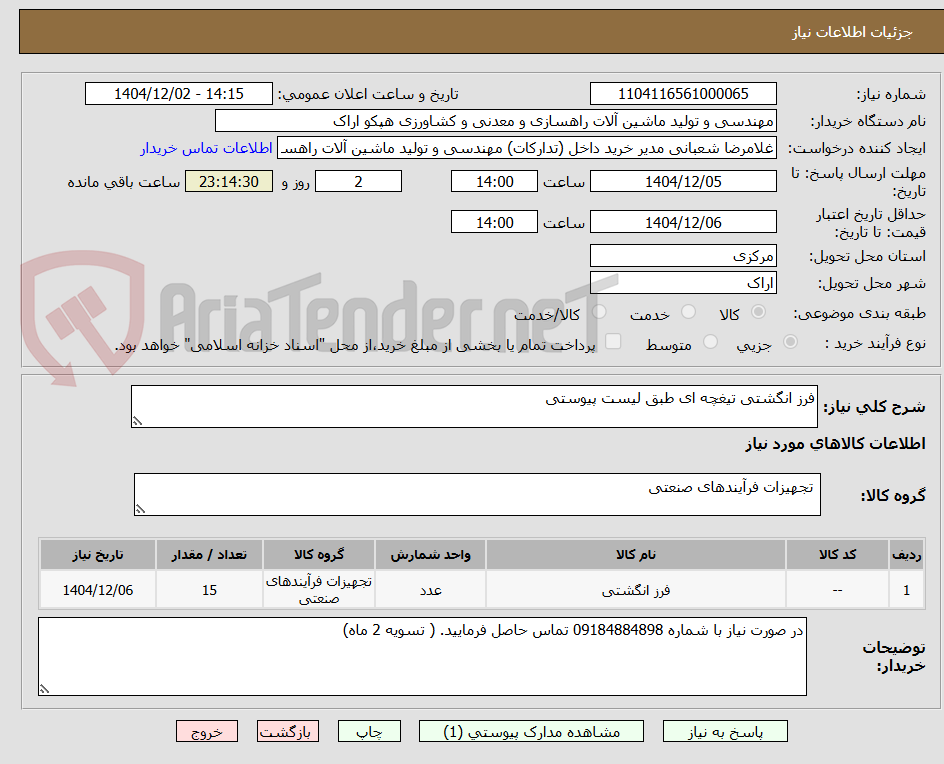This screenshot has width=944, height=764.
Task: Click the چاپ print button
Action: click(x=369, y=731)
